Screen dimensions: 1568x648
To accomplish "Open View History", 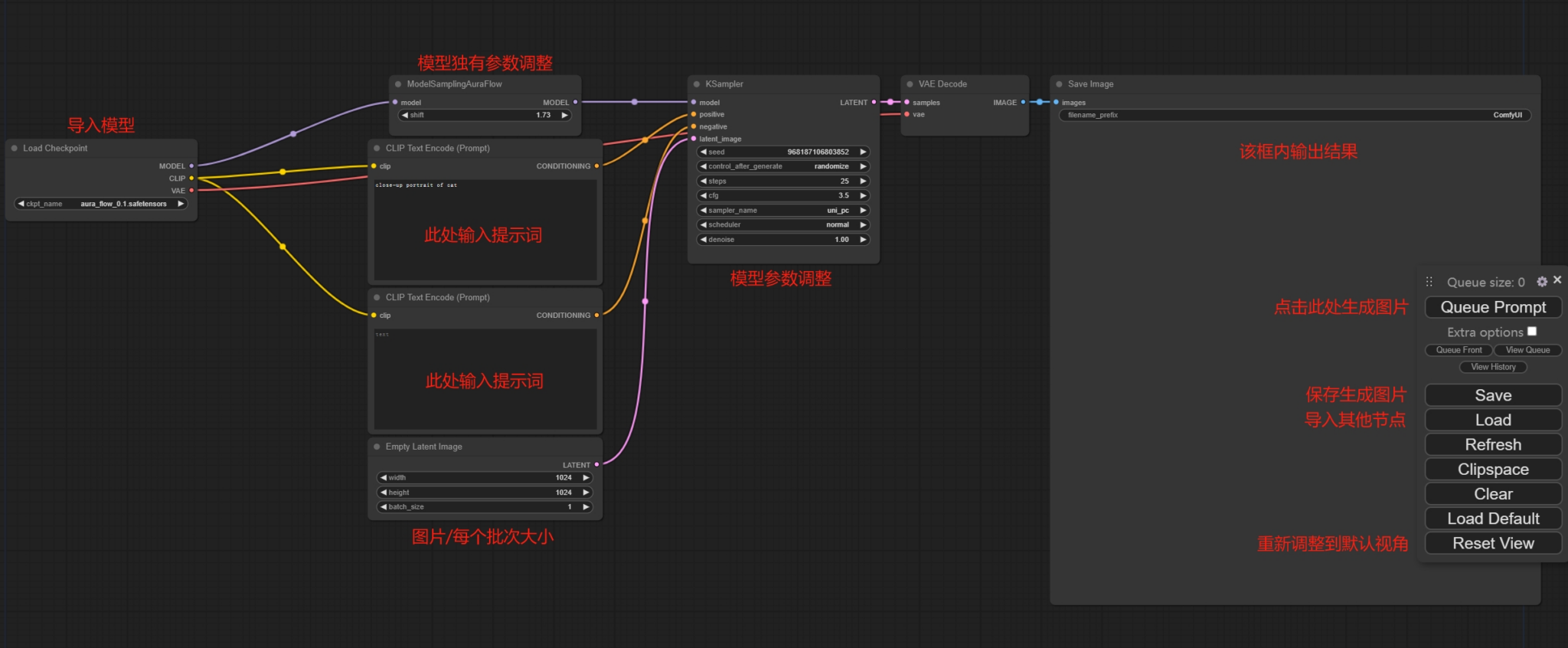I will (1492, 367).
